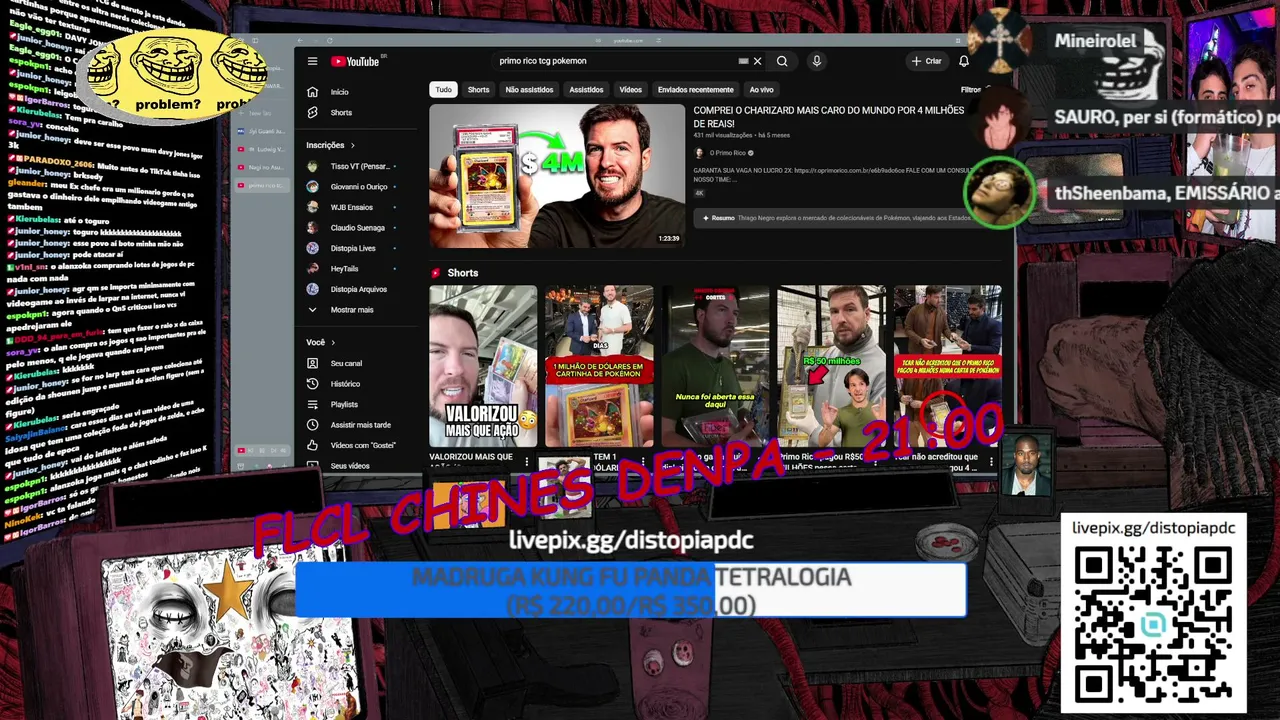
Task: Expand the Você section chevron
Action: click(332, 342)
